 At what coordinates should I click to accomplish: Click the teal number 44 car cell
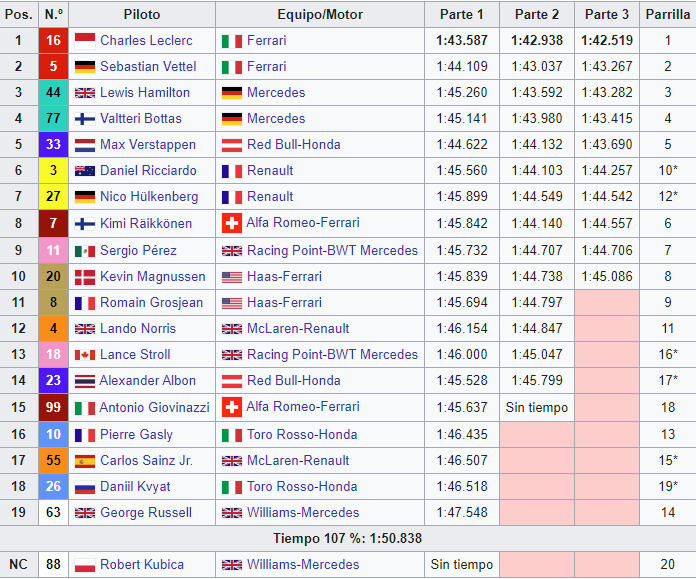(x=53, y=92)
